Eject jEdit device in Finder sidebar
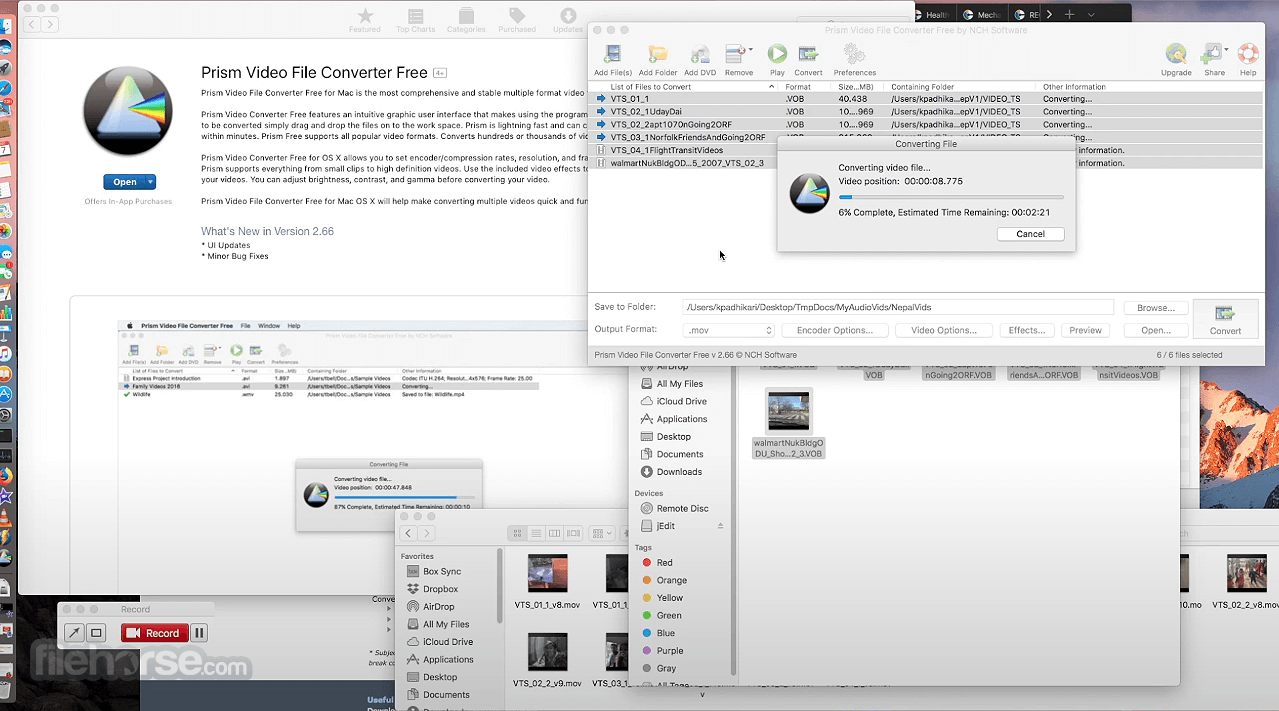The width and height of the screenshot is (1279, 711). coord(720,526)
